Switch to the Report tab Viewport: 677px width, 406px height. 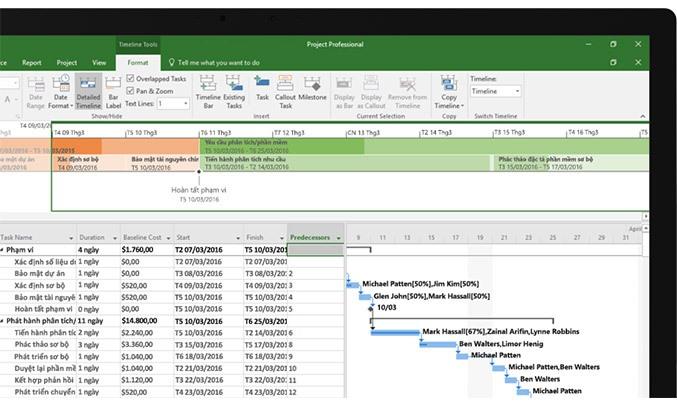(32, 63)
